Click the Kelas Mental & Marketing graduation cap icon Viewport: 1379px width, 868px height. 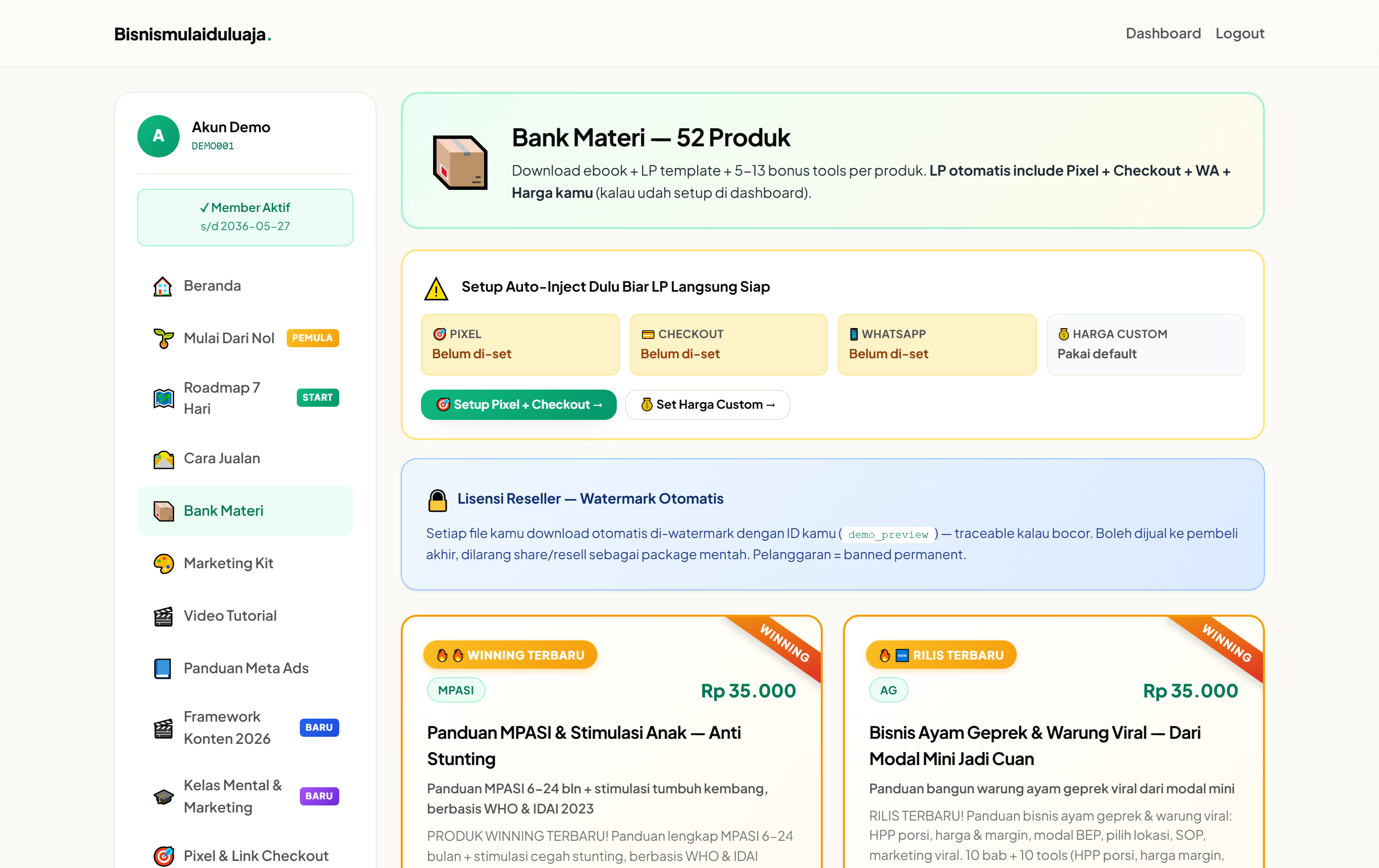(163, 796)
